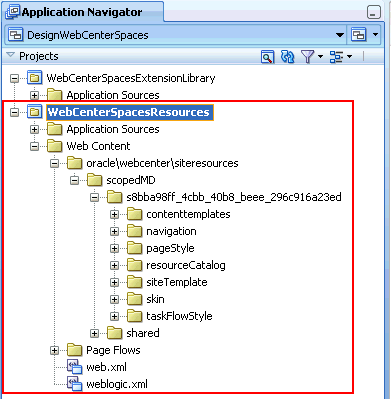This screenshot has width=391, height=399.
Task: Select the siteTemplate label
Action: 177,283
